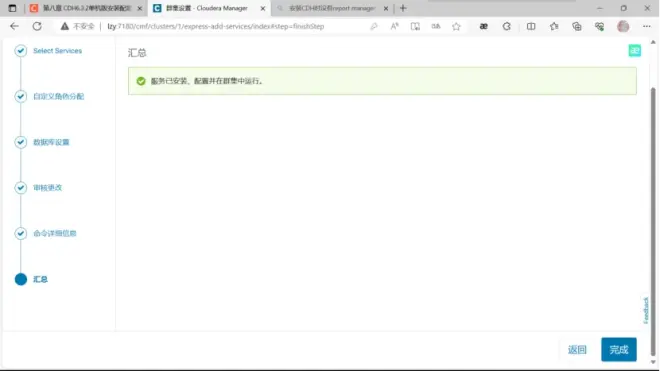Click the page vertical scrollbar

pos(653,221)
